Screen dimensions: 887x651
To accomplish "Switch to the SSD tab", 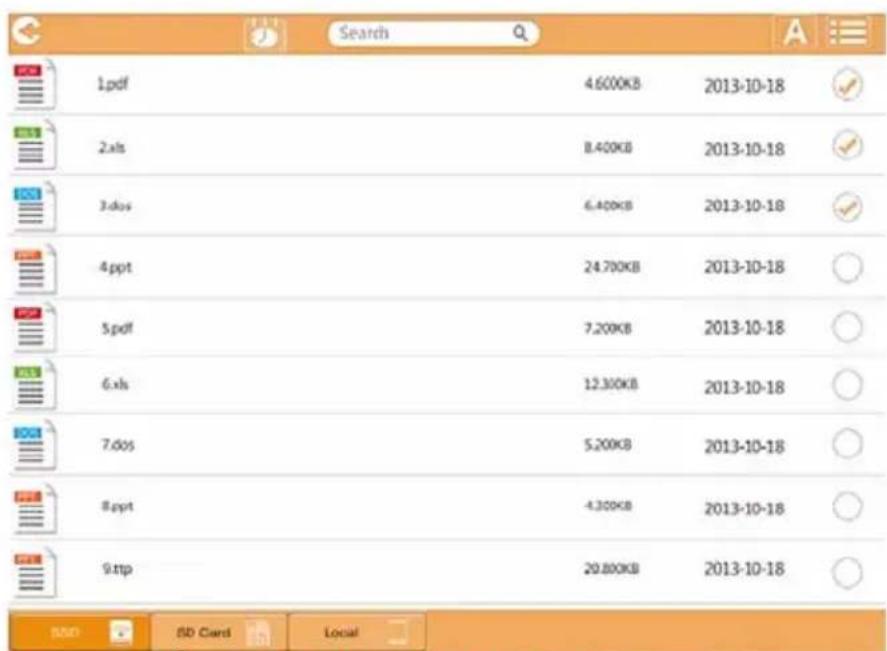I will (x=79, y=632).
